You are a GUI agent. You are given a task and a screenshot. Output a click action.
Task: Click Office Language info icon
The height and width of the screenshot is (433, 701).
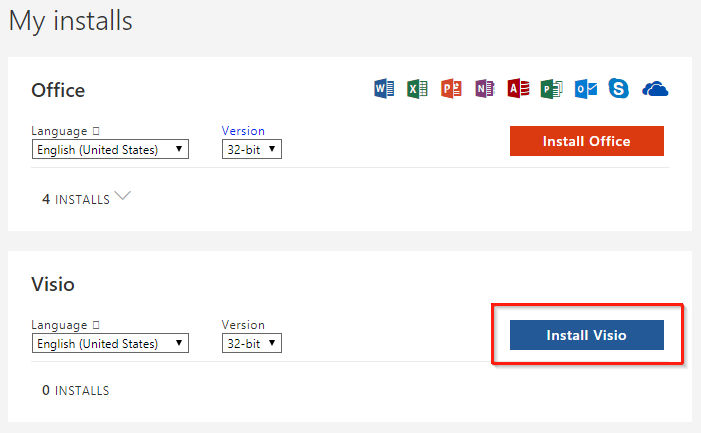point(96,131)
